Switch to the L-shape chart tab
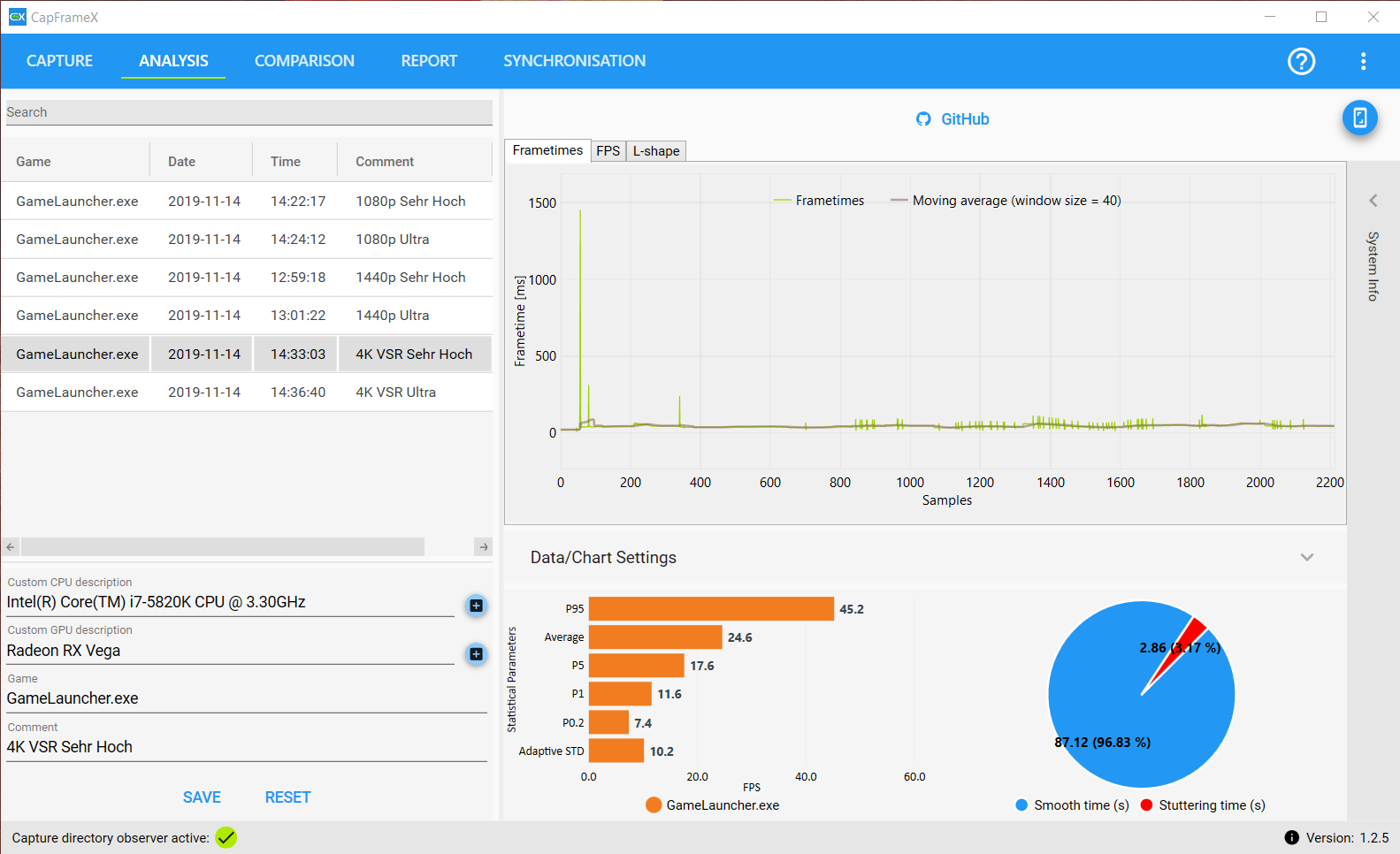This screenshot has height=854, width=1400. tap(656, 151)
